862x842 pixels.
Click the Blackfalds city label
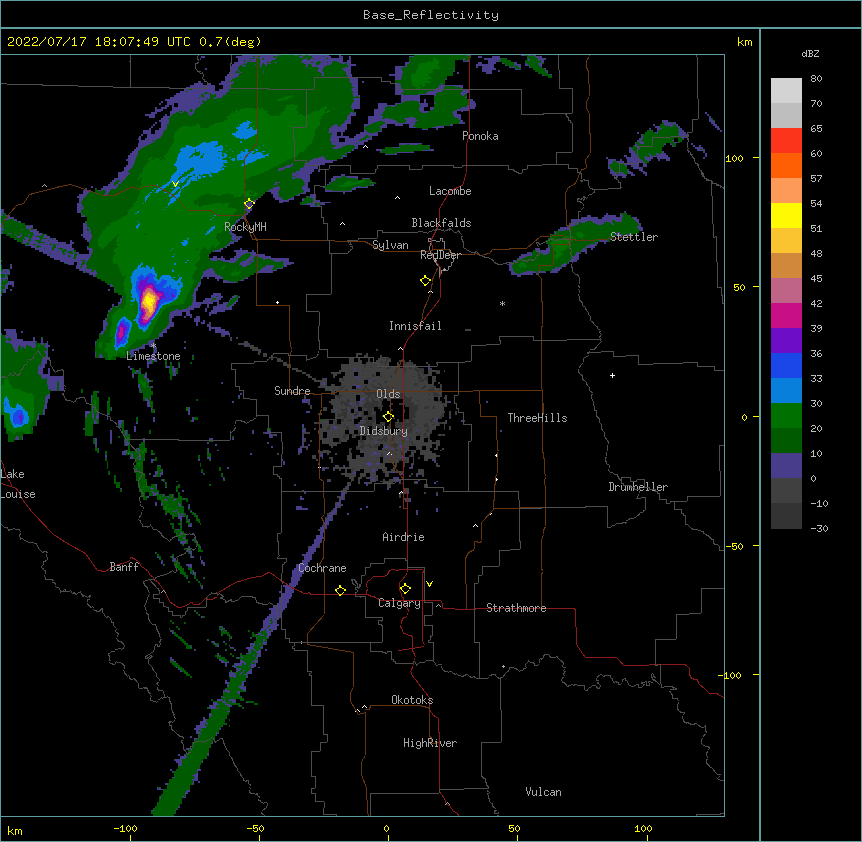441,223
